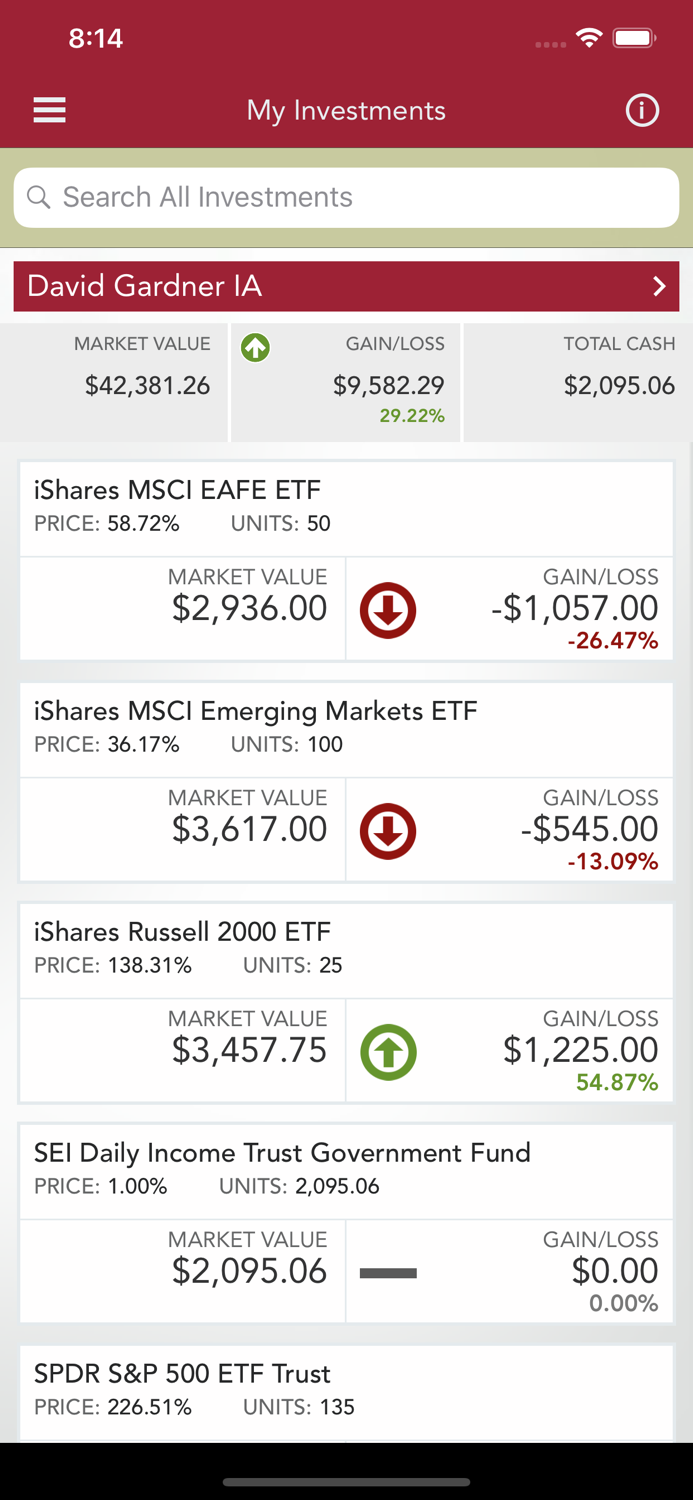Tap red down arrow on Emerging Markets ETF
Viewport: 693px width, 1500px height.
point(388,831)
